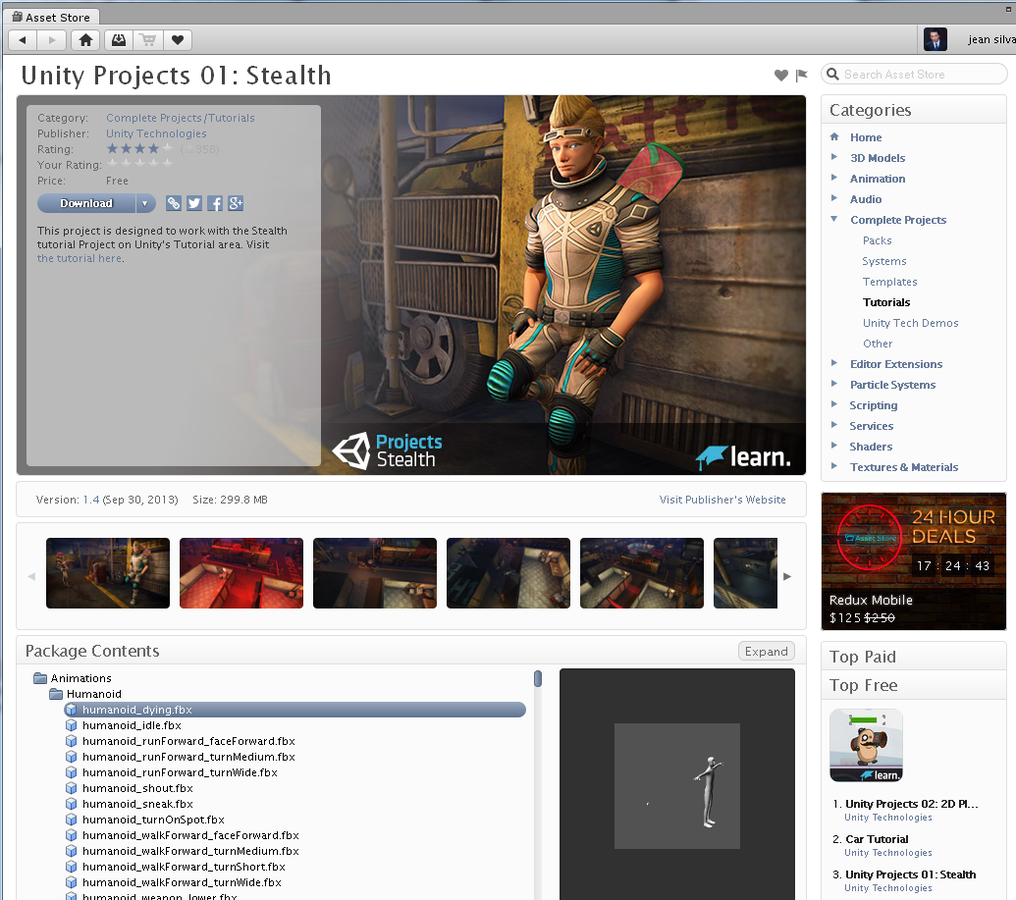
Task: Click the Expand package contents button
Action: click(767, 651)
